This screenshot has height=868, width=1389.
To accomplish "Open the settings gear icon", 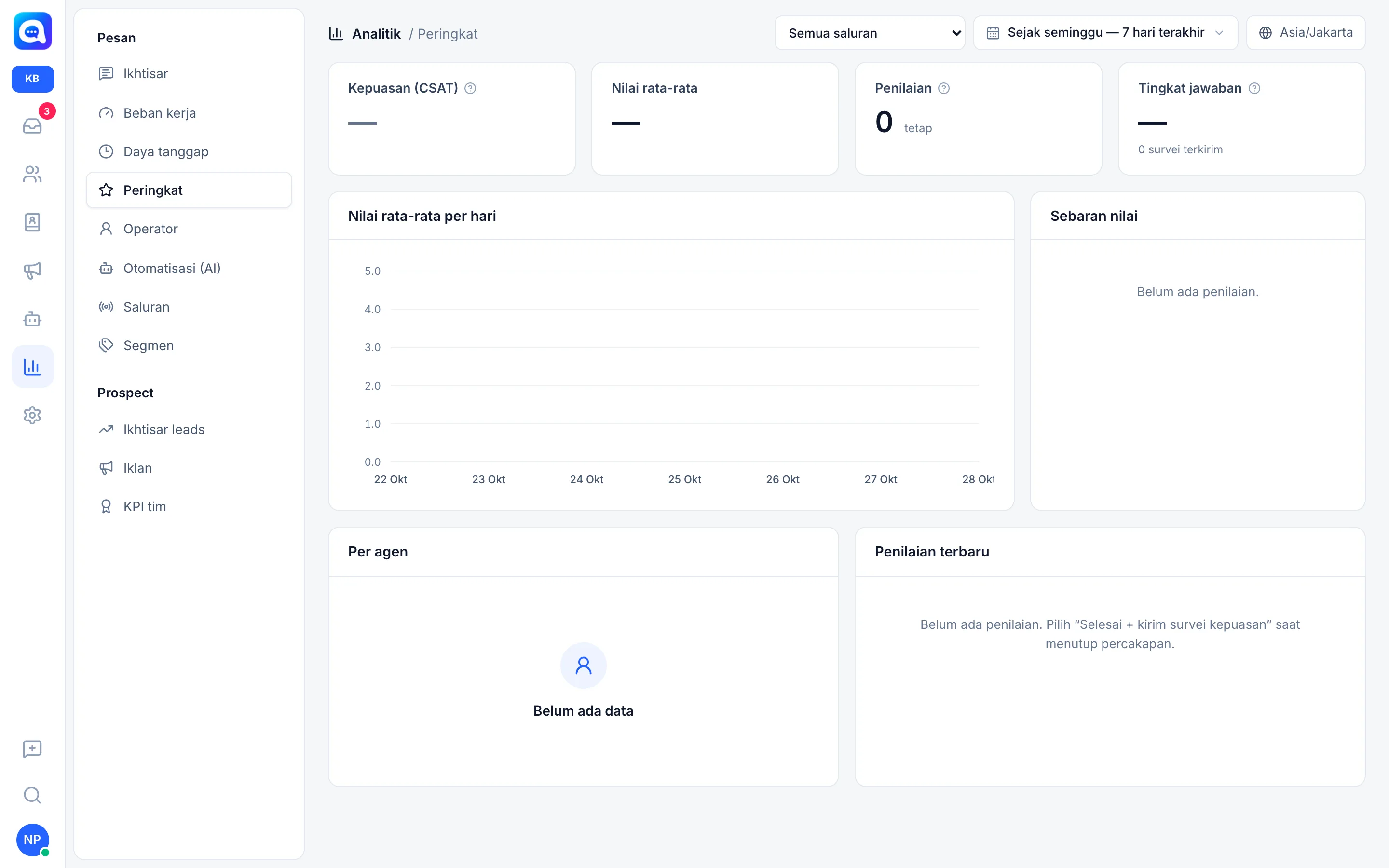I will tap(33, 415).
